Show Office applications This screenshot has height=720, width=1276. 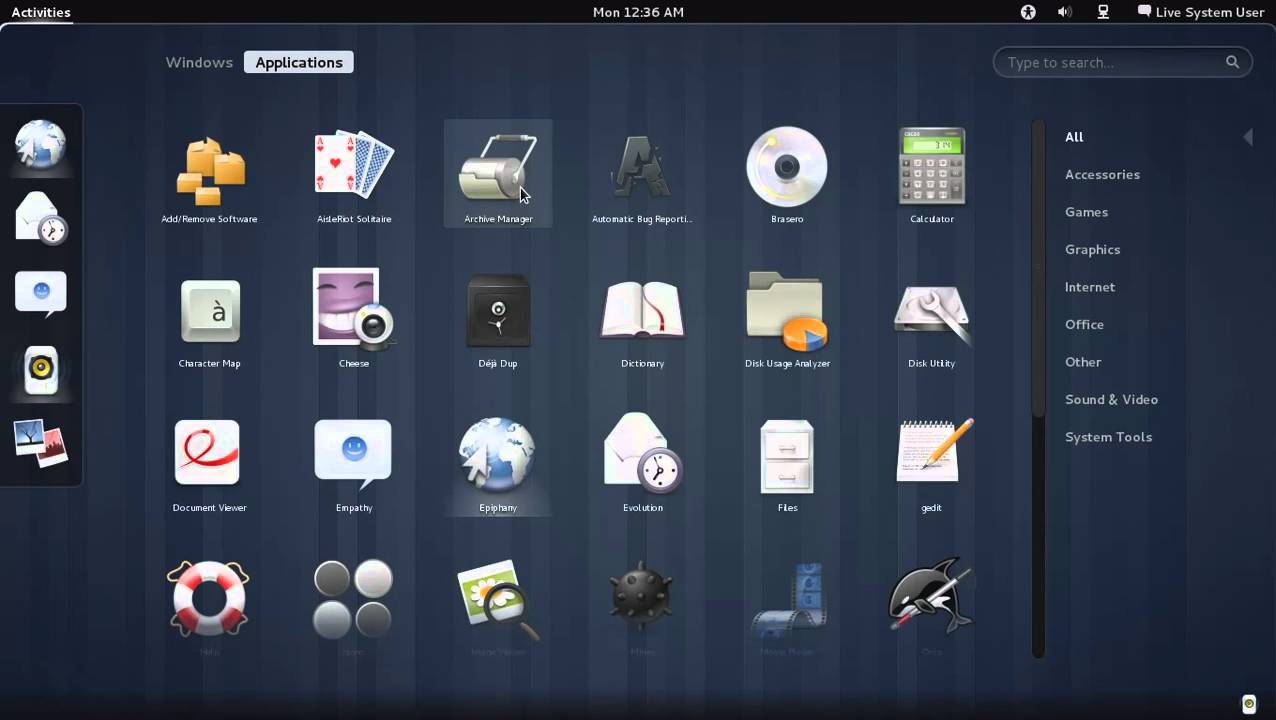tap(1084, 324)
